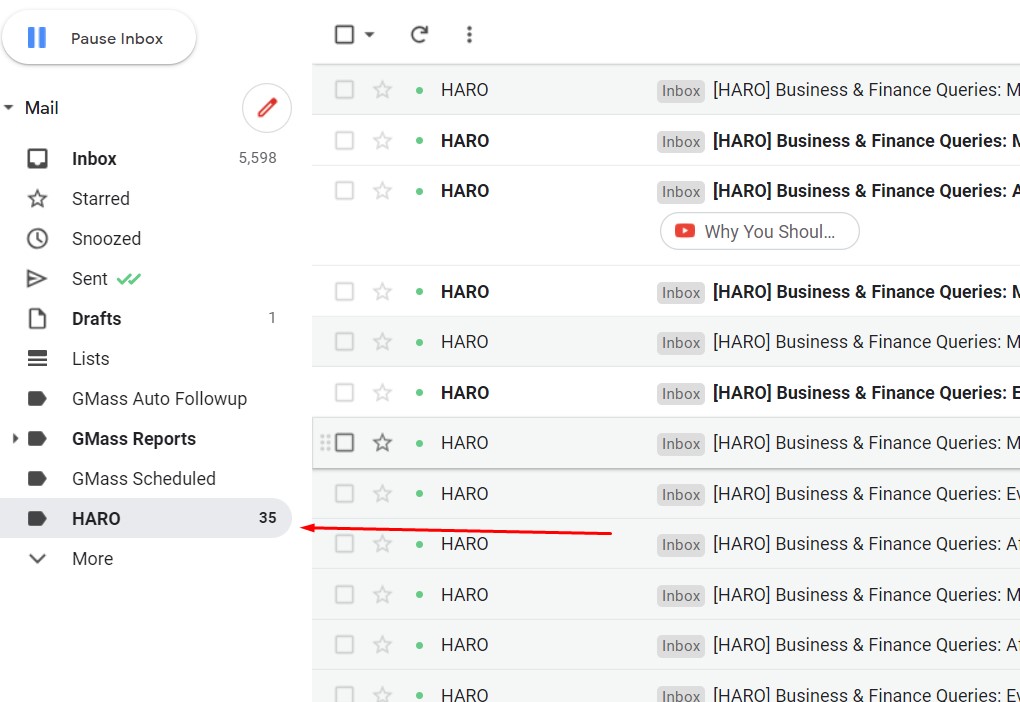Compose new mail with the red pencil icon
The image size is (1020, 702).
[267, 107]
